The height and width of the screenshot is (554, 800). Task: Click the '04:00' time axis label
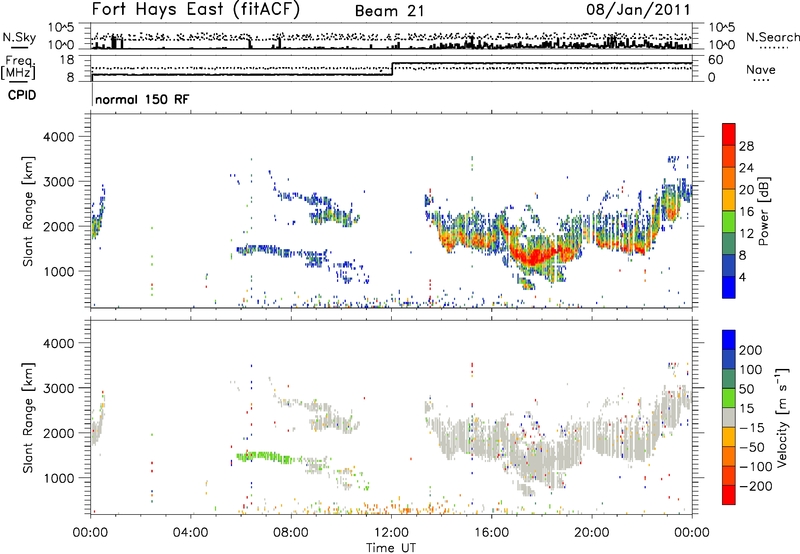pos(190,533)
